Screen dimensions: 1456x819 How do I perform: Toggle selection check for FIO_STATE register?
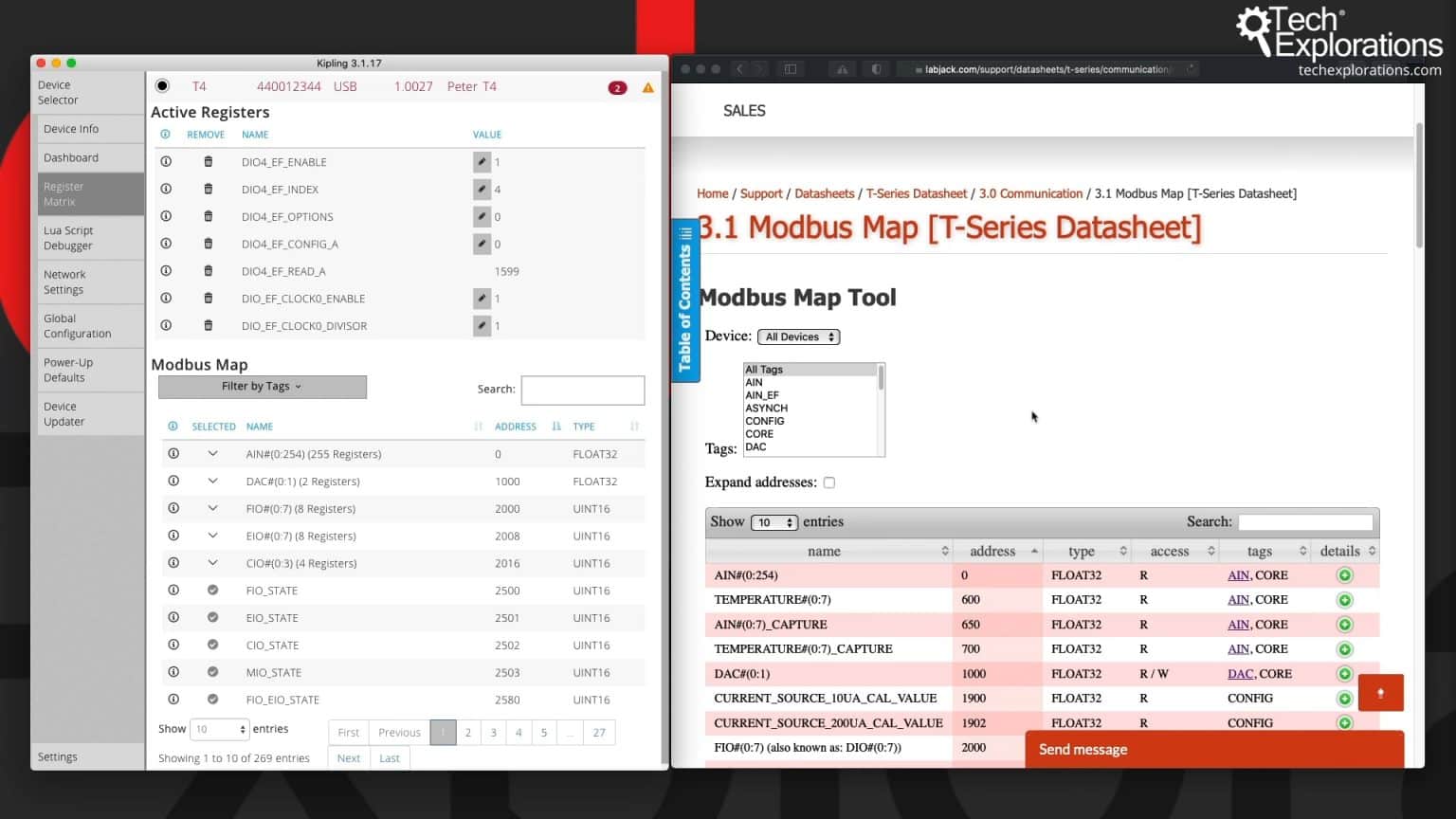tap(212, 591)
